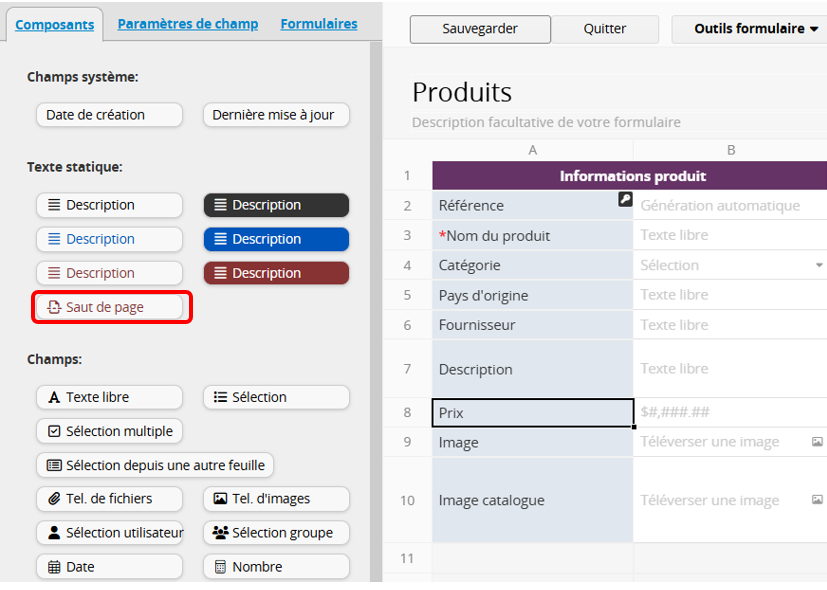The height and width of the screenshot is (590, 827).
Task: Click the key icon in Référence cell
Action: [625, 199]
